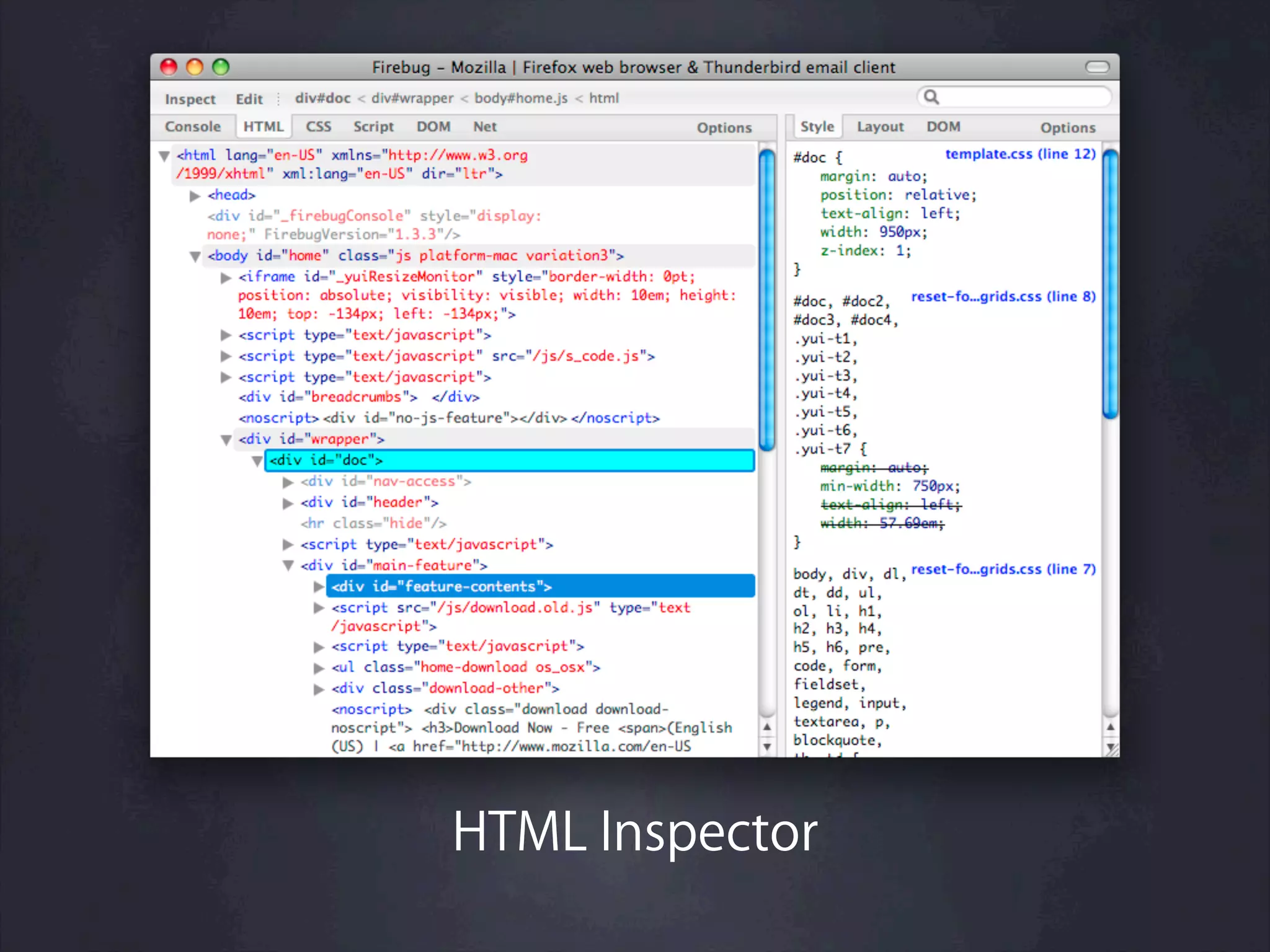Switch to the Layout side tab
The height and width of the screenshot is (952, 1270).
point(880,126)
